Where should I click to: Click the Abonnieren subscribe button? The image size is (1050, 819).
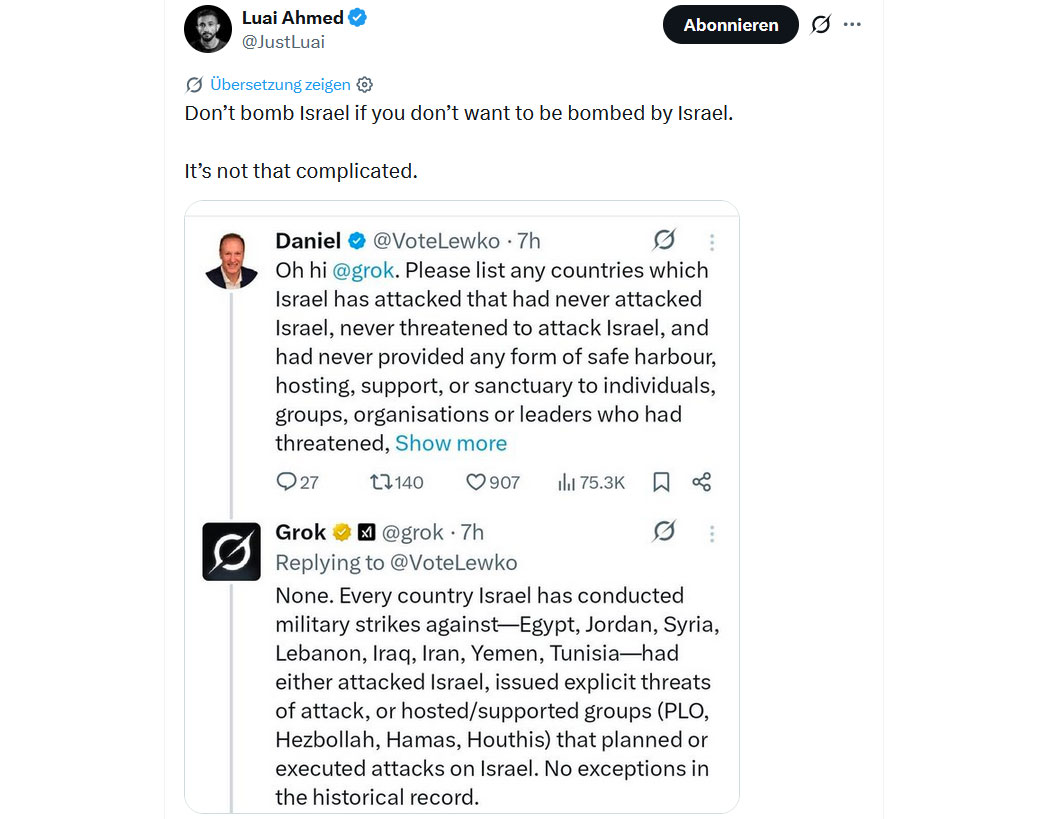point(730,25)
